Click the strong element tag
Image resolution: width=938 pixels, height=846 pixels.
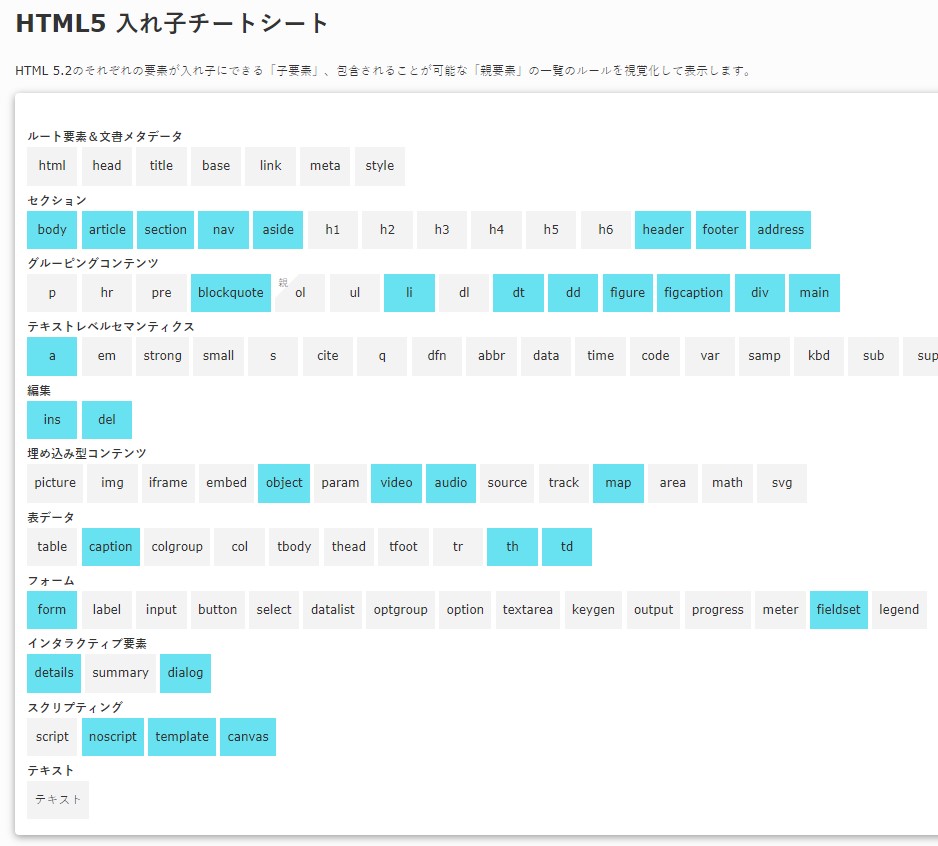[162, 356]
